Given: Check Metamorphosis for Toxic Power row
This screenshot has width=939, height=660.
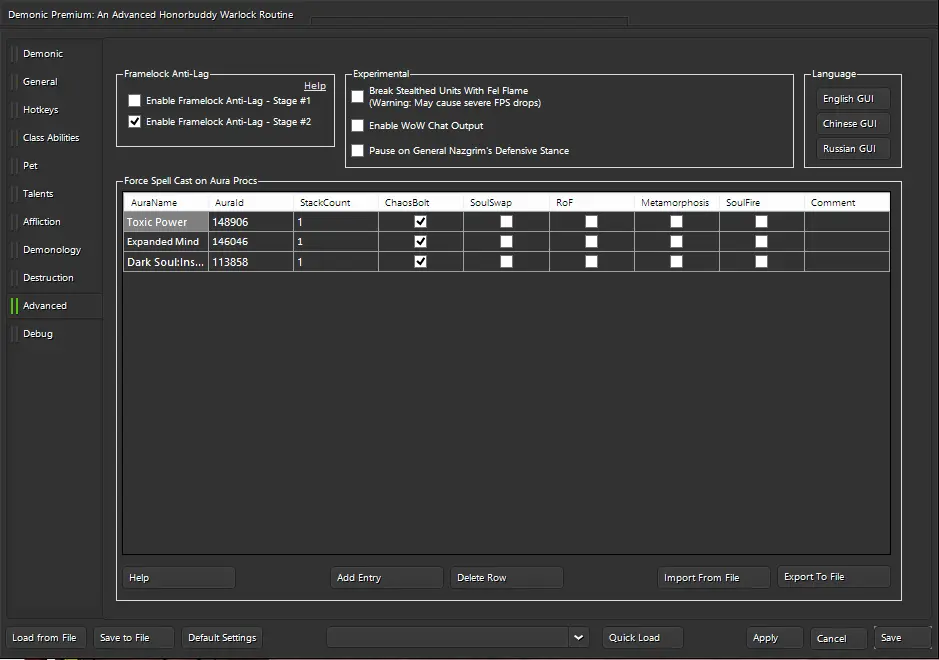Looking at the screenshot, I should (x=677, y=222).
